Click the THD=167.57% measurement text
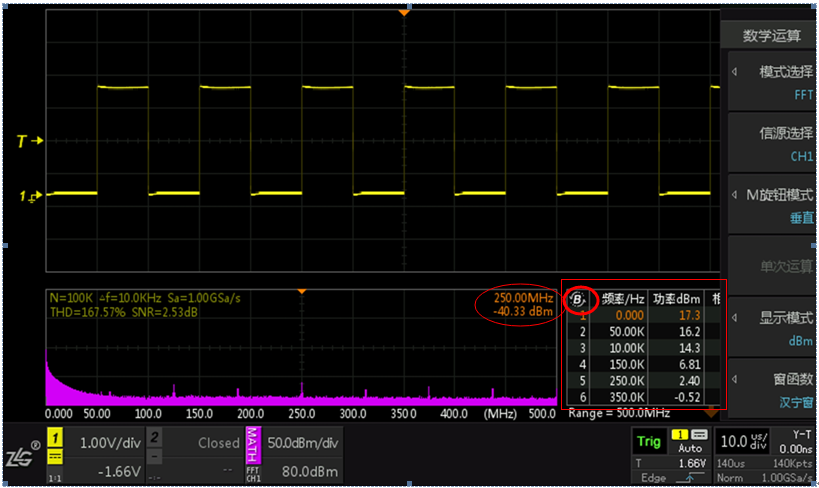This screenshot has height=488, width=819. click(88, 312)
